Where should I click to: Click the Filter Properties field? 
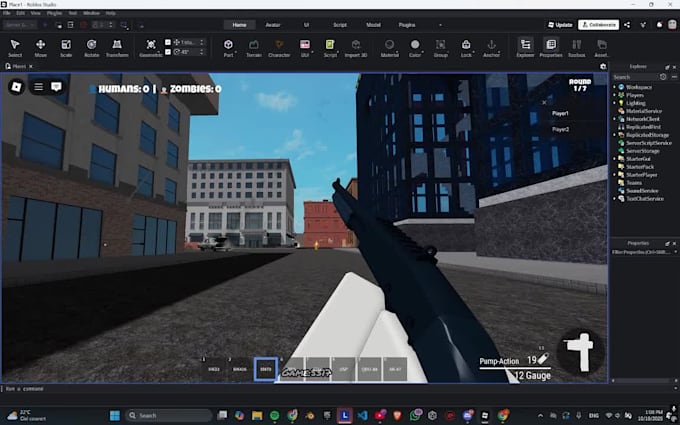click(643, 252)
